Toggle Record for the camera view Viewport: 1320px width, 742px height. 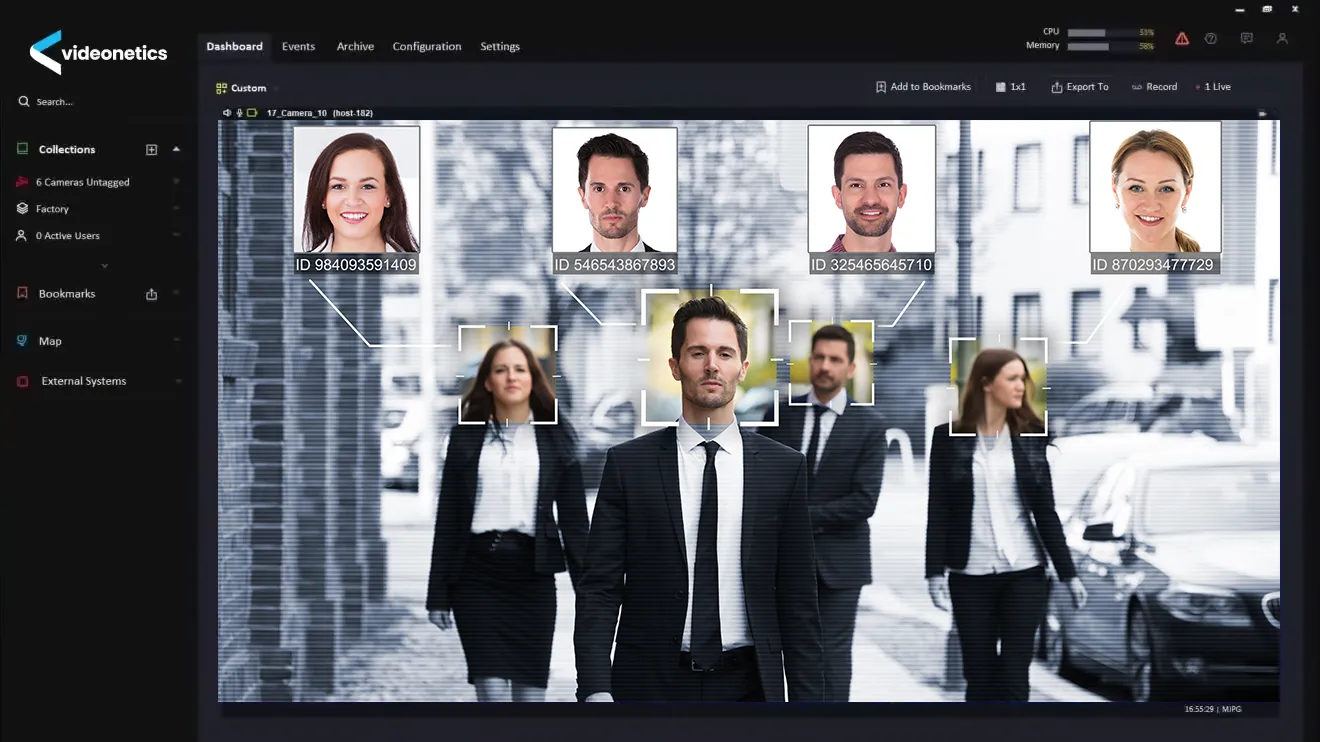pos(1154,87)
